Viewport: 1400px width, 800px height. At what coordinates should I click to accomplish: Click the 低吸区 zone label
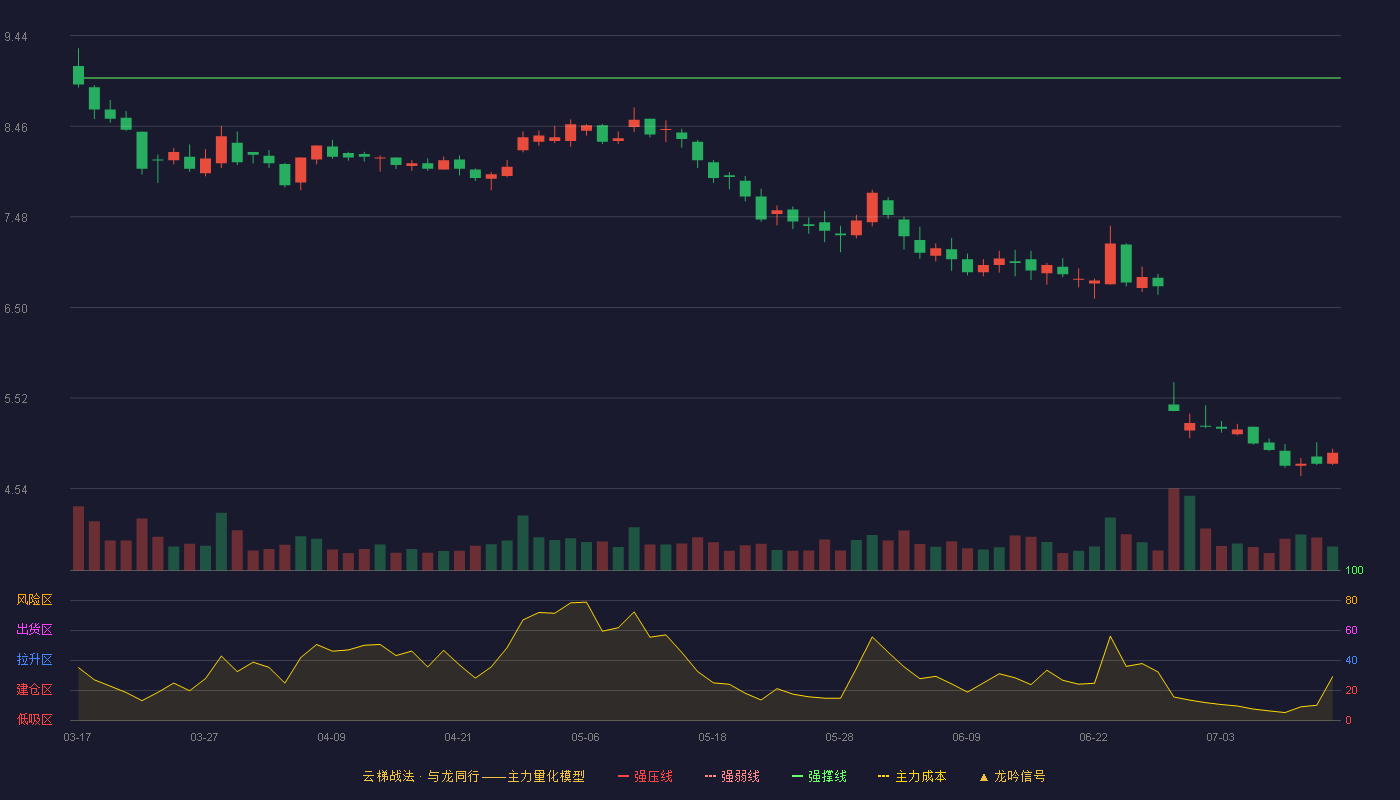[x=34, y=719]
